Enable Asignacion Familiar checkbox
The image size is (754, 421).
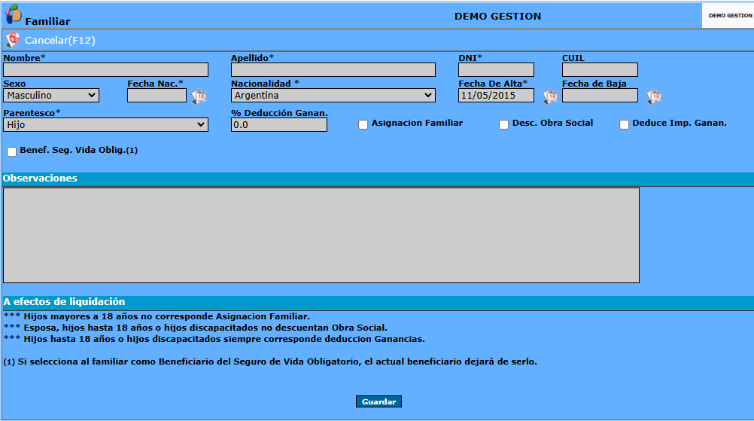[363, 125]
